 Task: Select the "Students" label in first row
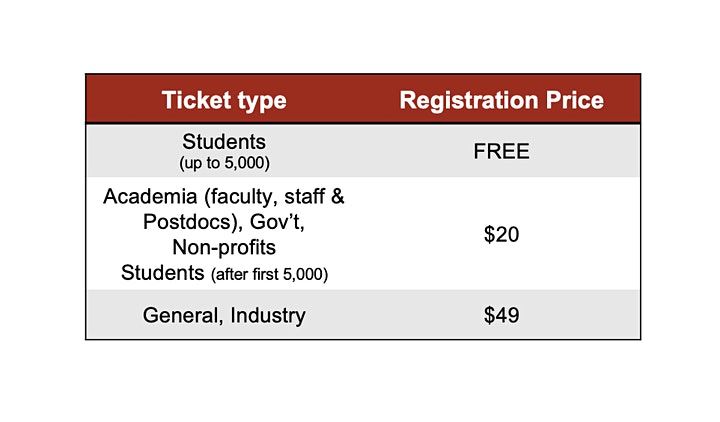click(224, 142)
